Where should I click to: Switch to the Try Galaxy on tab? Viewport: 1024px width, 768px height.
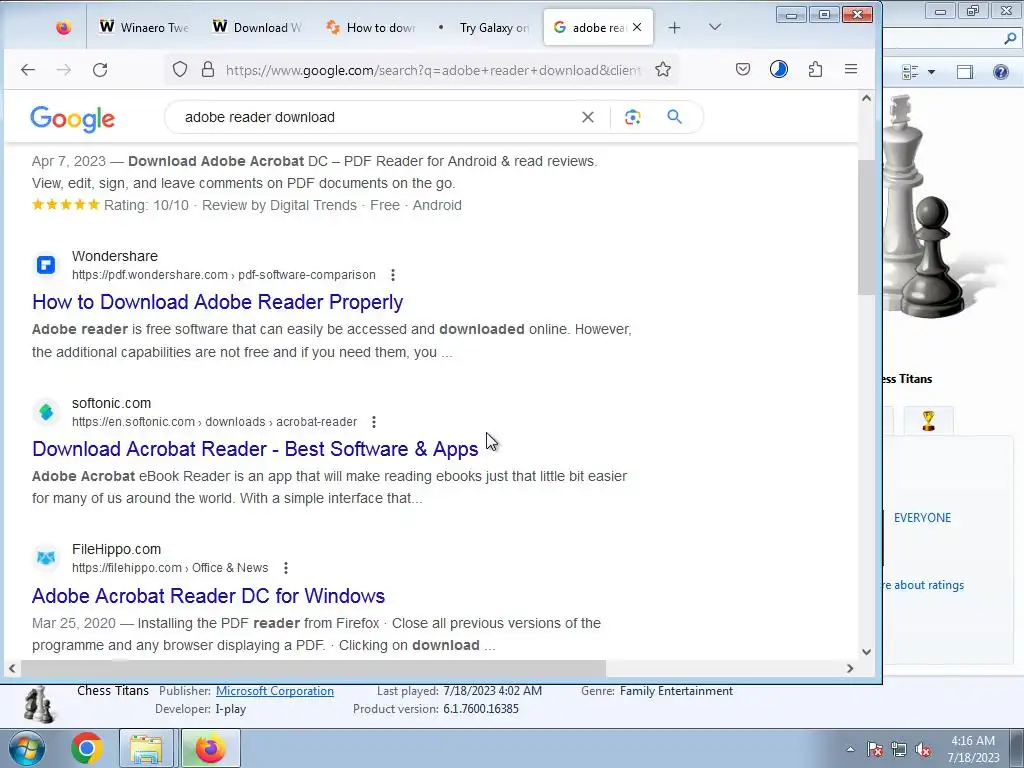point(485,27)
